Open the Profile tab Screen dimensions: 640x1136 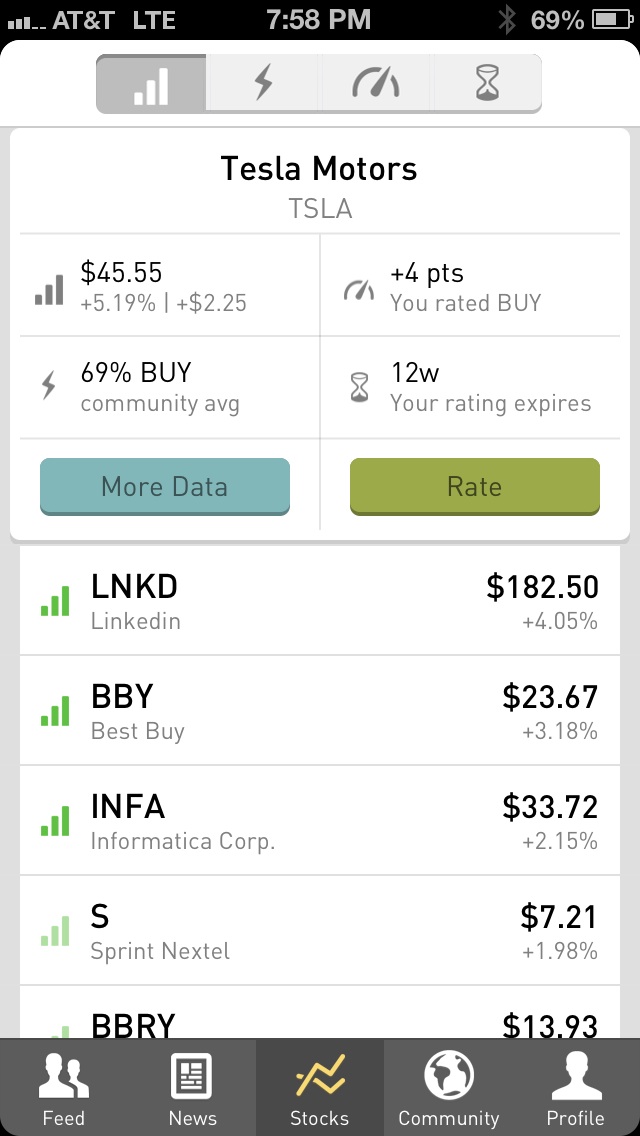(x=575, y=1087)
